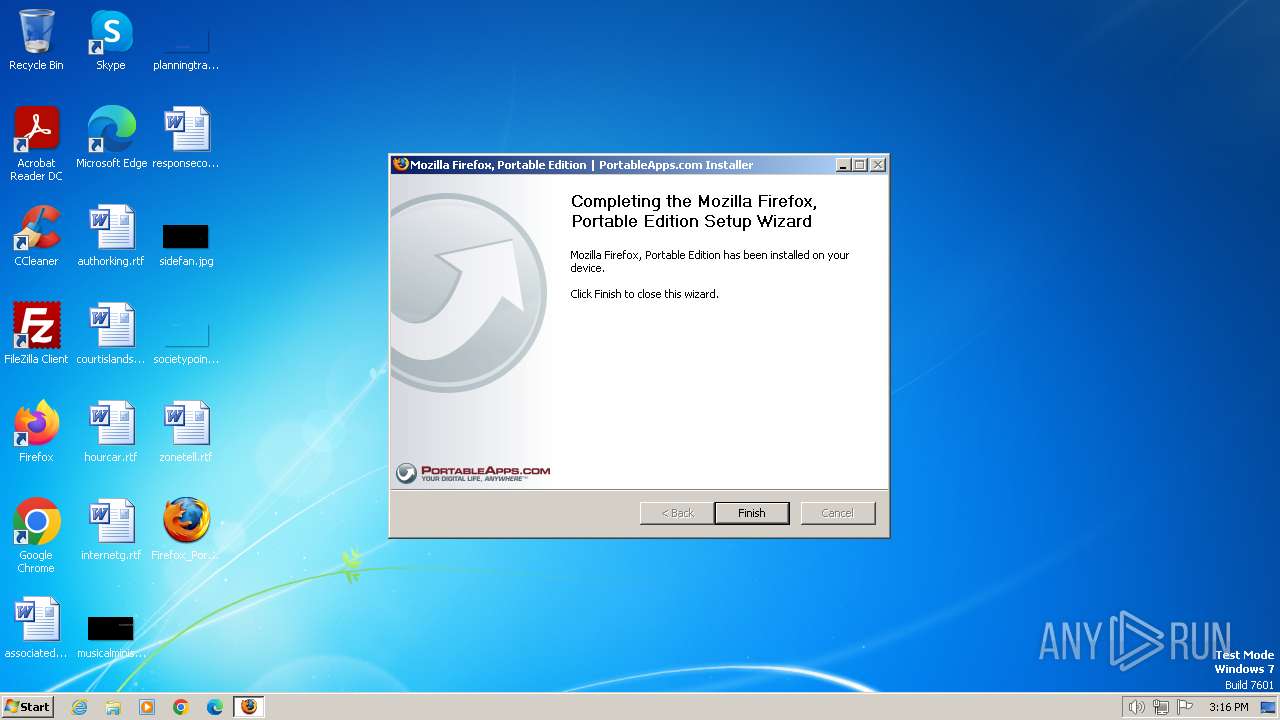Open Windows Media Player from taskbar
This screenshot has height=720, width=1280.
147,707
